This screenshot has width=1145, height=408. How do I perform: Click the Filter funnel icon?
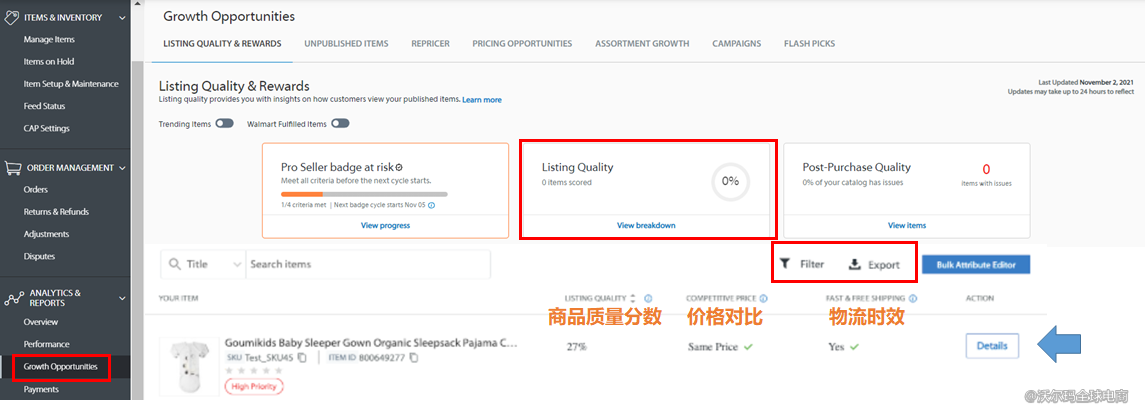point(784,264)
